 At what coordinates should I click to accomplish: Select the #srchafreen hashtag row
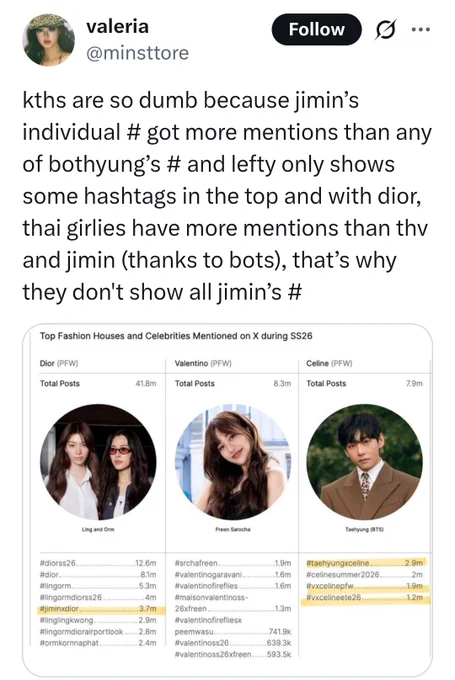(233, 563)
